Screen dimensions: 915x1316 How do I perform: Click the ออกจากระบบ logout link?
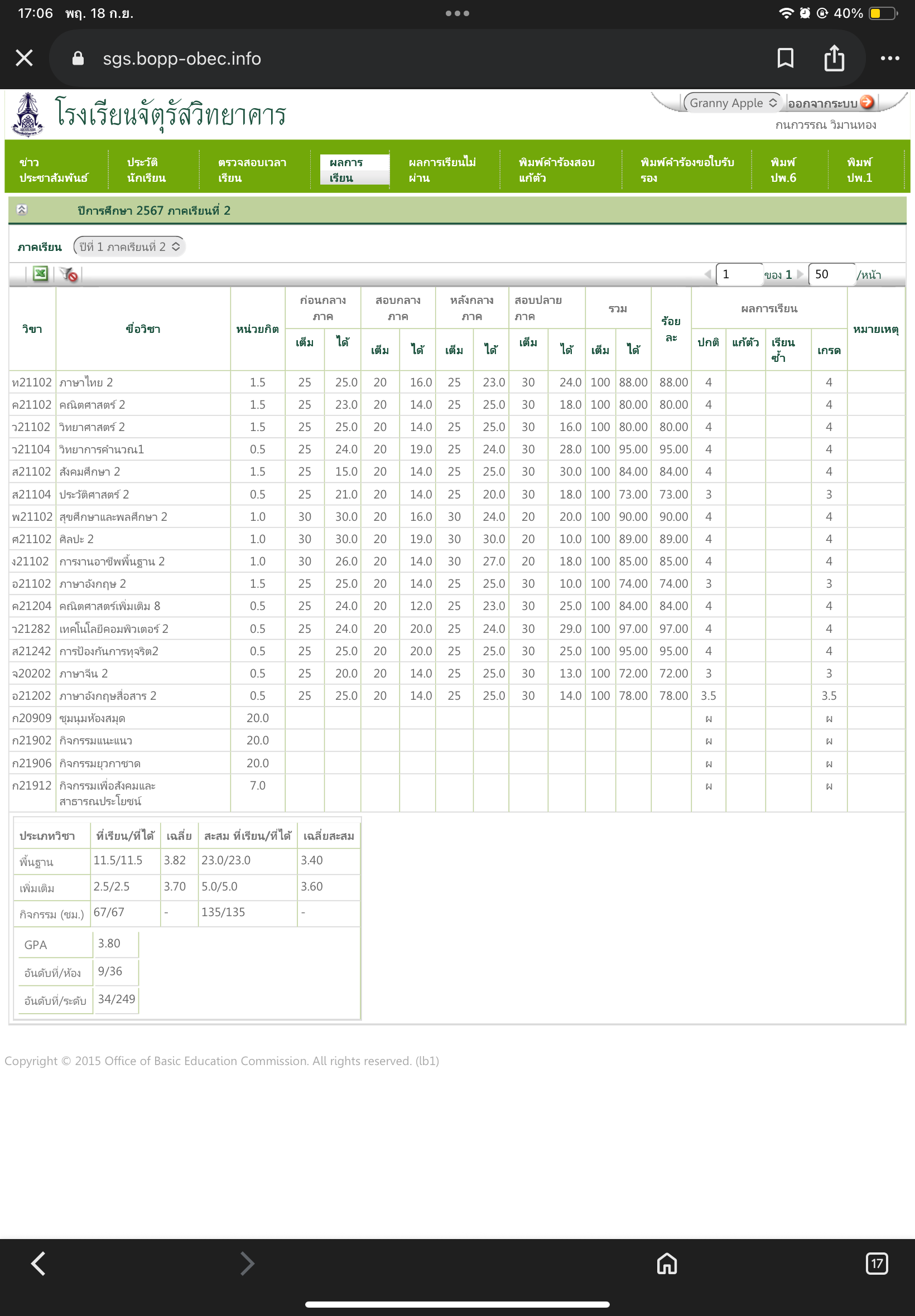coord(822,103)
